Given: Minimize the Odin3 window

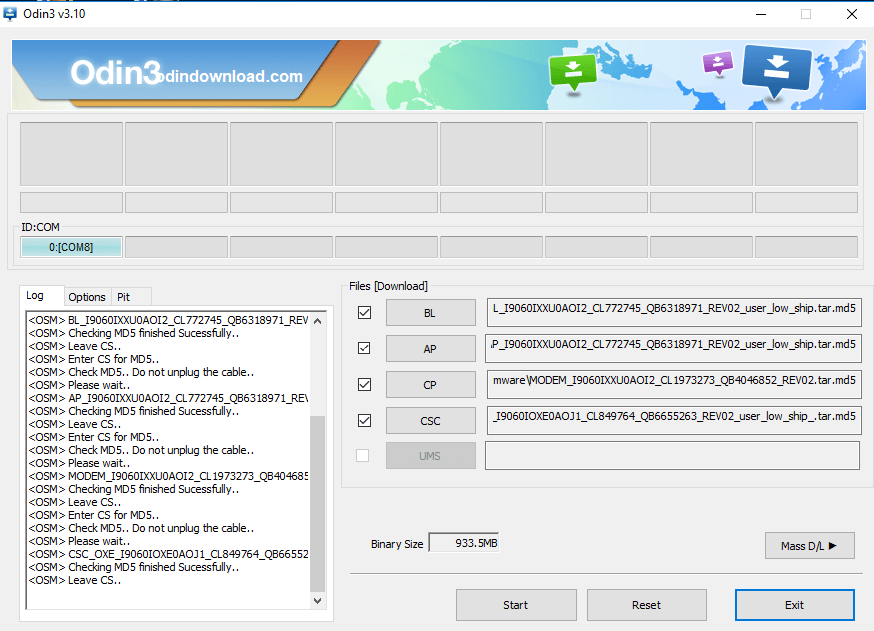Looking at the screenshot, I should [761, 14].
